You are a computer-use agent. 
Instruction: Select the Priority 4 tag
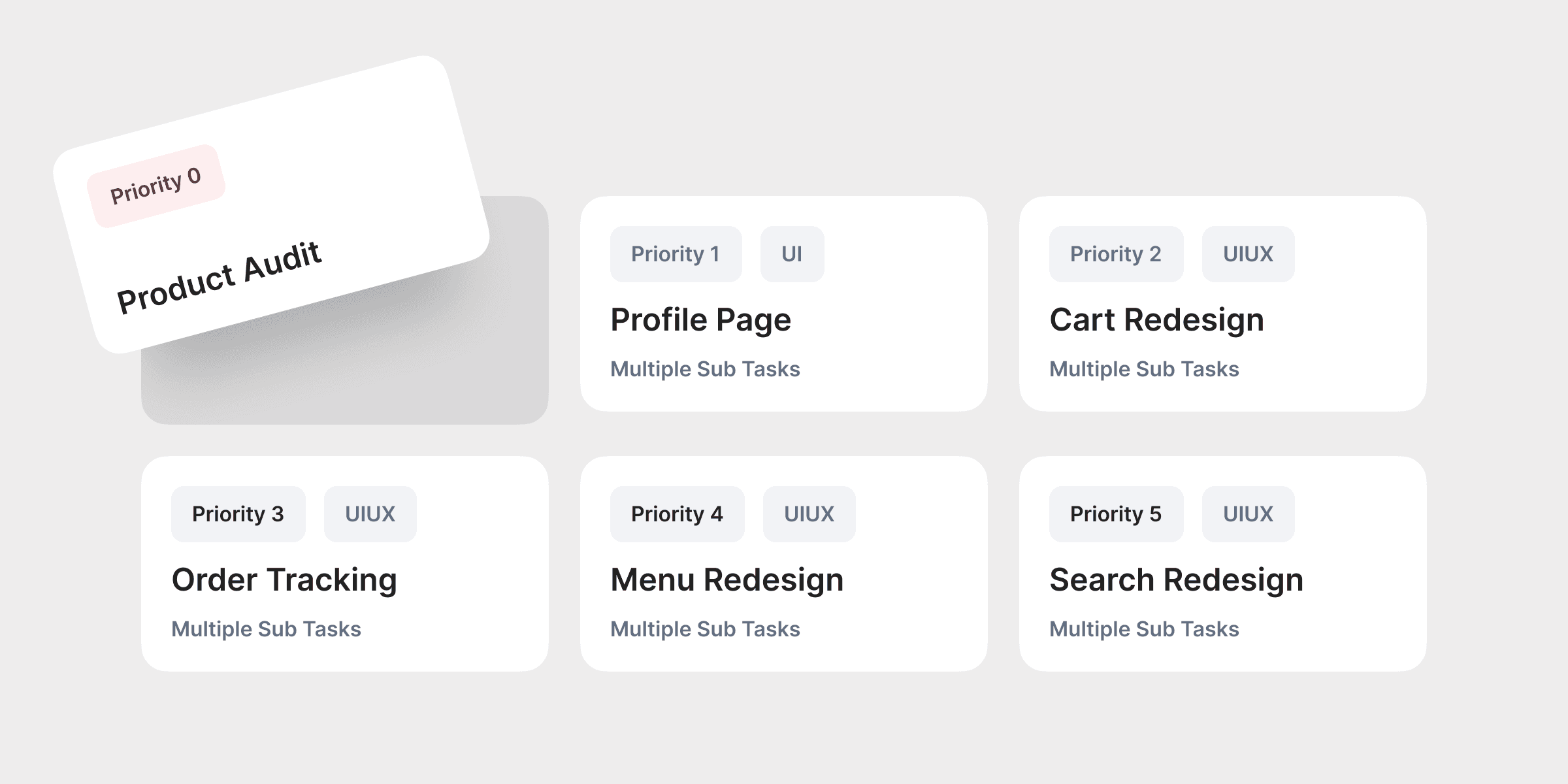coord(678,514)
